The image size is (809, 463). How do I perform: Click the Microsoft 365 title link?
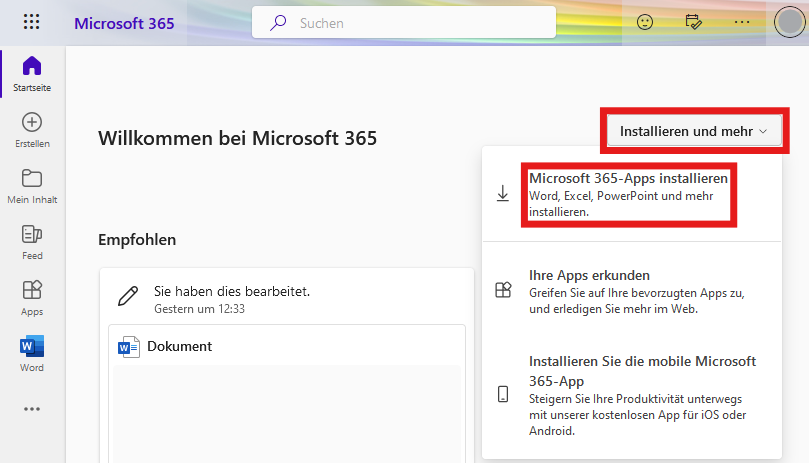125,23
